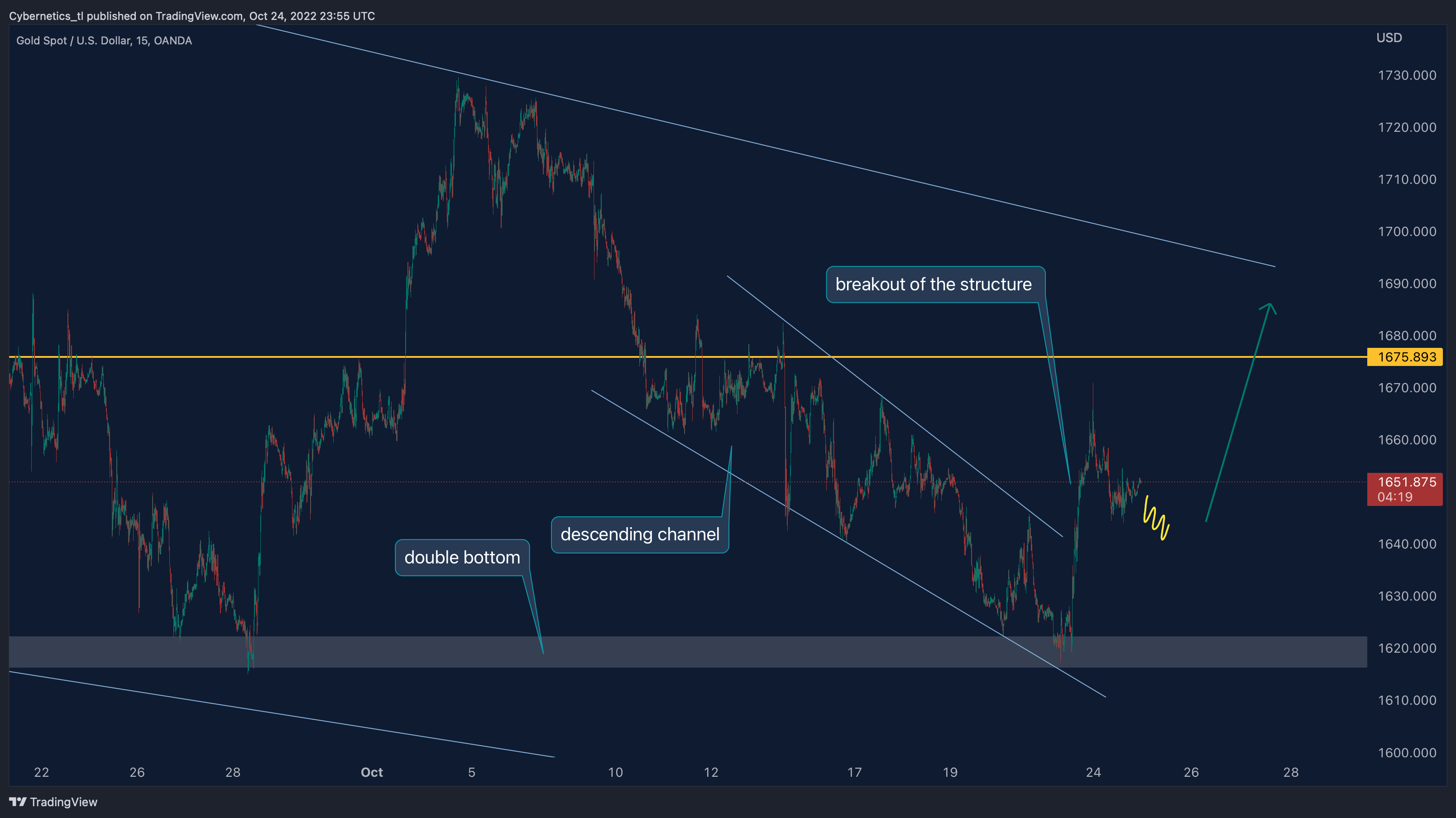Click the 1710.000 price axis value
The height and width of the screenshot is (818, 1456).
tap(1407, 179)
